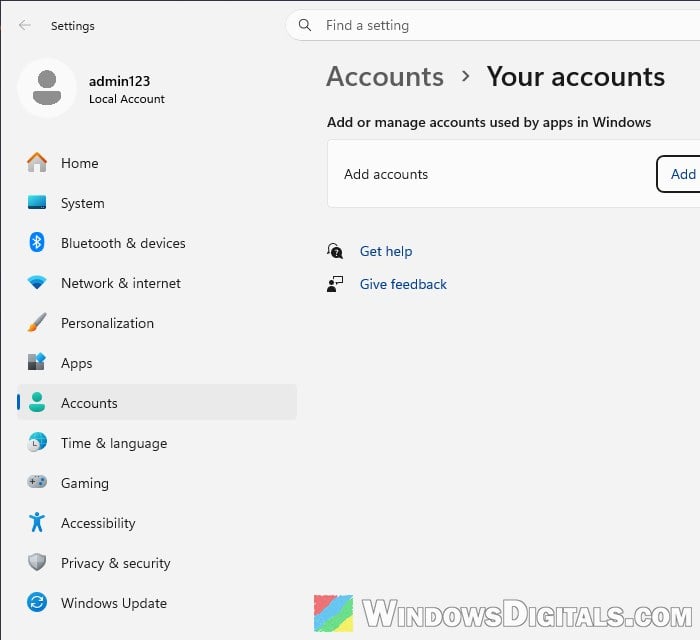Focus the Find a setting search box
Viewport: 700px width, 640px height.
point(493,25)
